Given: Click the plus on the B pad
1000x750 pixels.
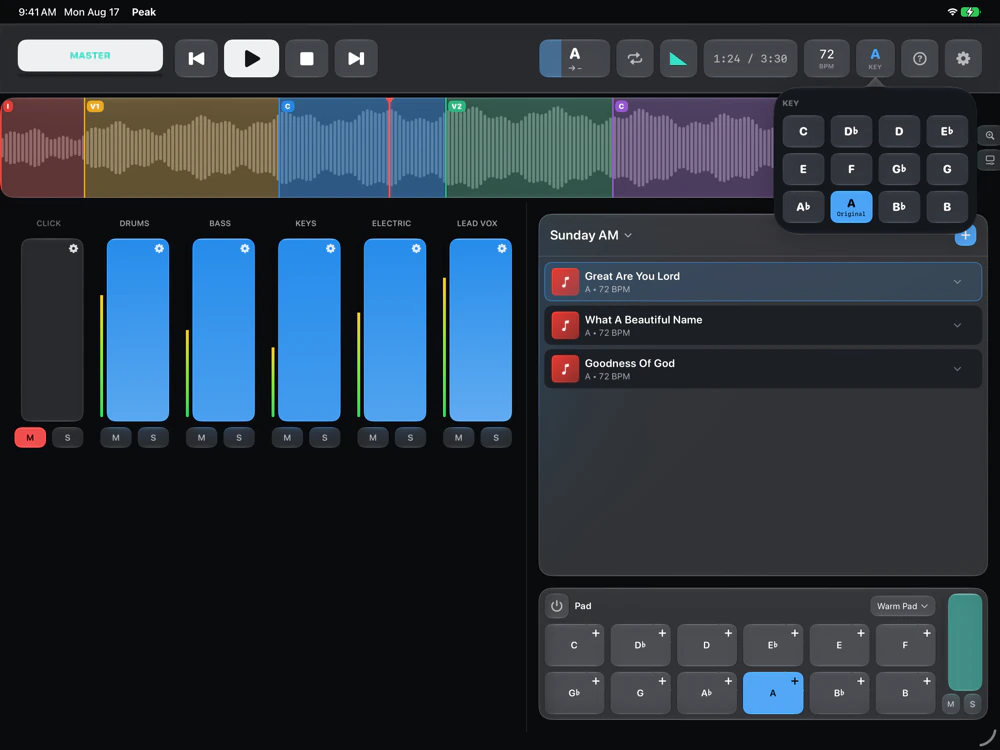Looking at the screenshot, I should [x=927, y=681].
